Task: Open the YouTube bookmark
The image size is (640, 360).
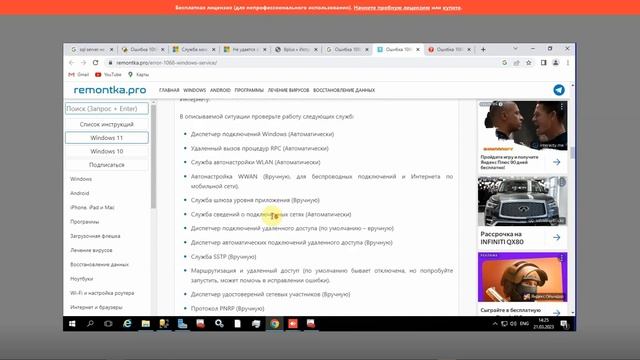Action: pos(108,75)
